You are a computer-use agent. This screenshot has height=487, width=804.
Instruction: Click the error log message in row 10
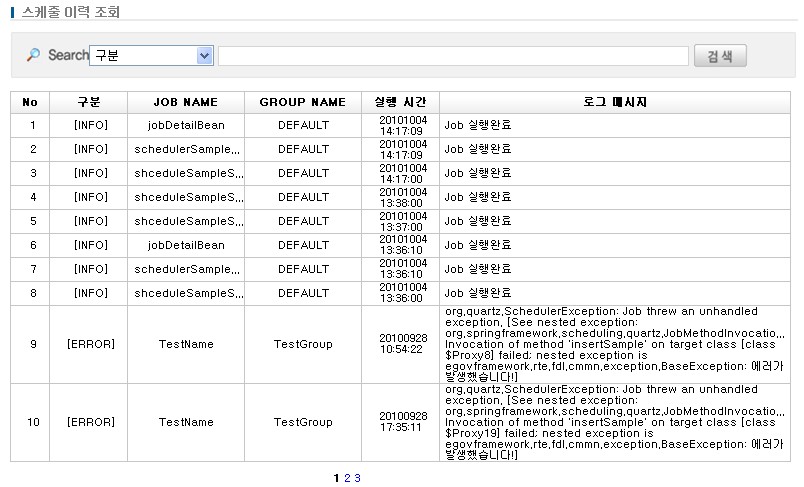click(x=614, y=422)
